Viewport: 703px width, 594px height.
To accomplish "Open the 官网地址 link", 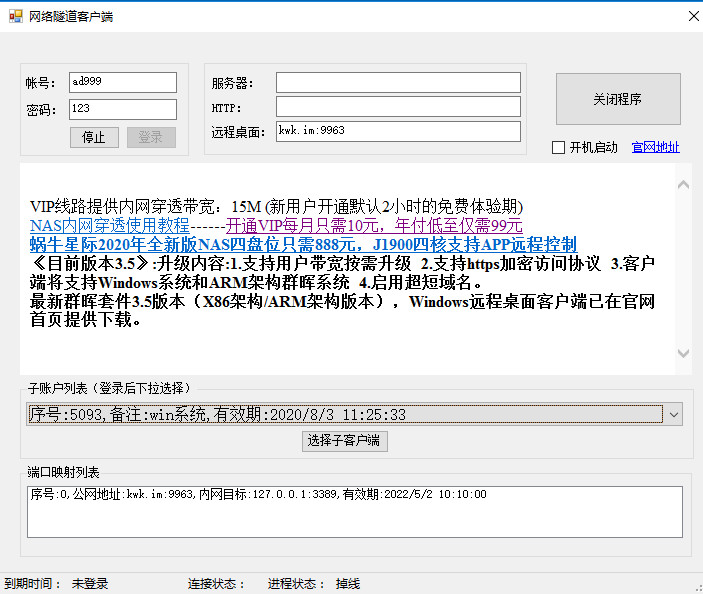I will click(x=655, y=148).
